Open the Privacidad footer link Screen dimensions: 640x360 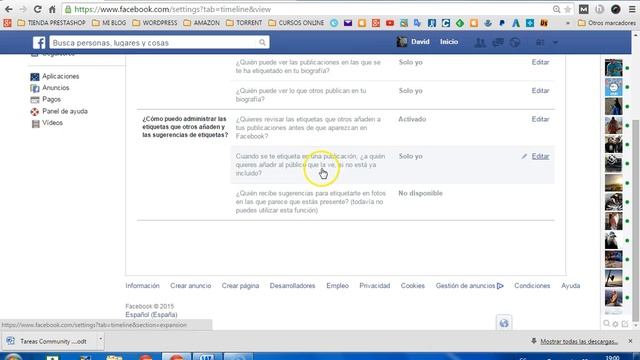point(374,286)
